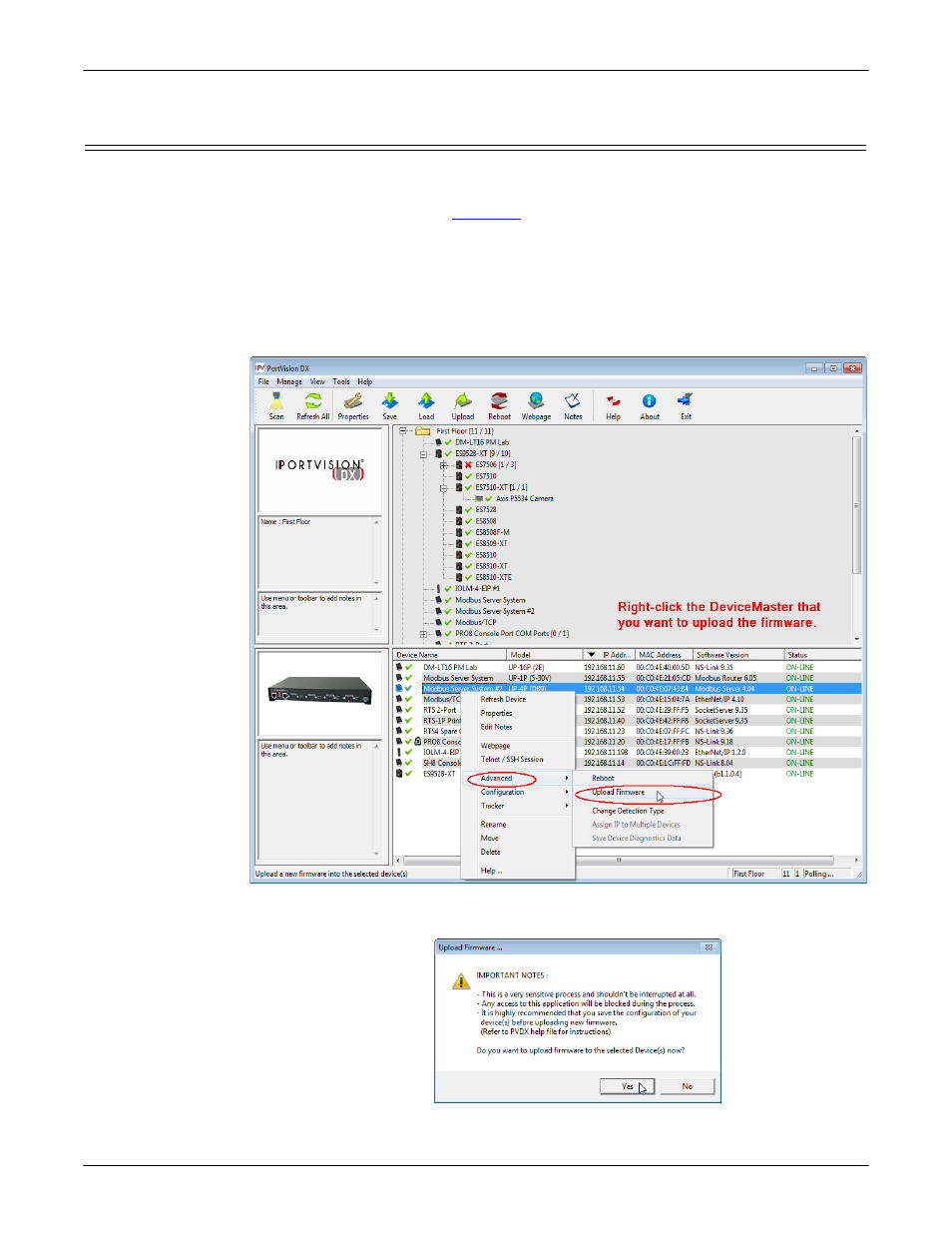The image size is (952, 1233).
Task: Click Yes in Upload Firmware dialog
Action: (627, 1086)
